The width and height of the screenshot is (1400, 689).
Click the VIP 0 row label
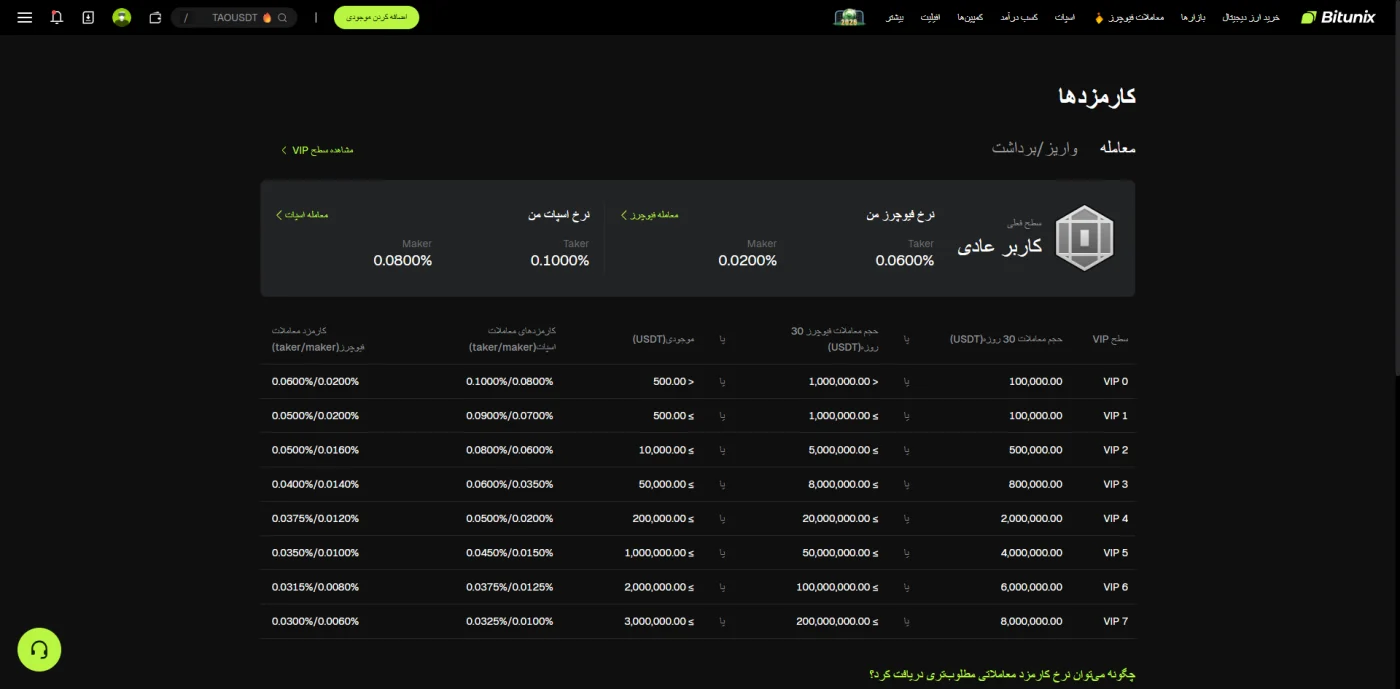point(1115,382)
